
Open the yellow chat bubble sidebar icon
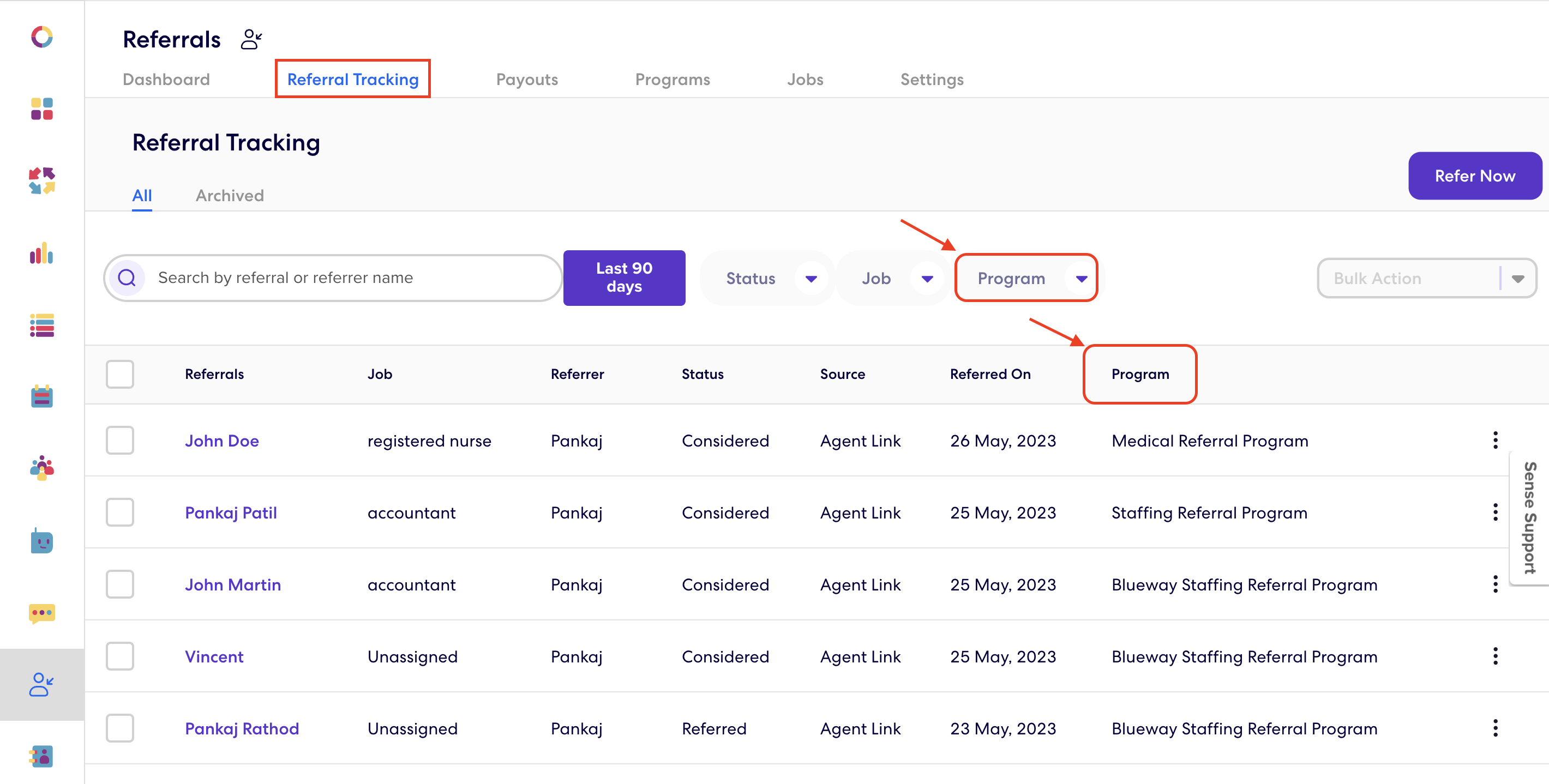point(42,613)
